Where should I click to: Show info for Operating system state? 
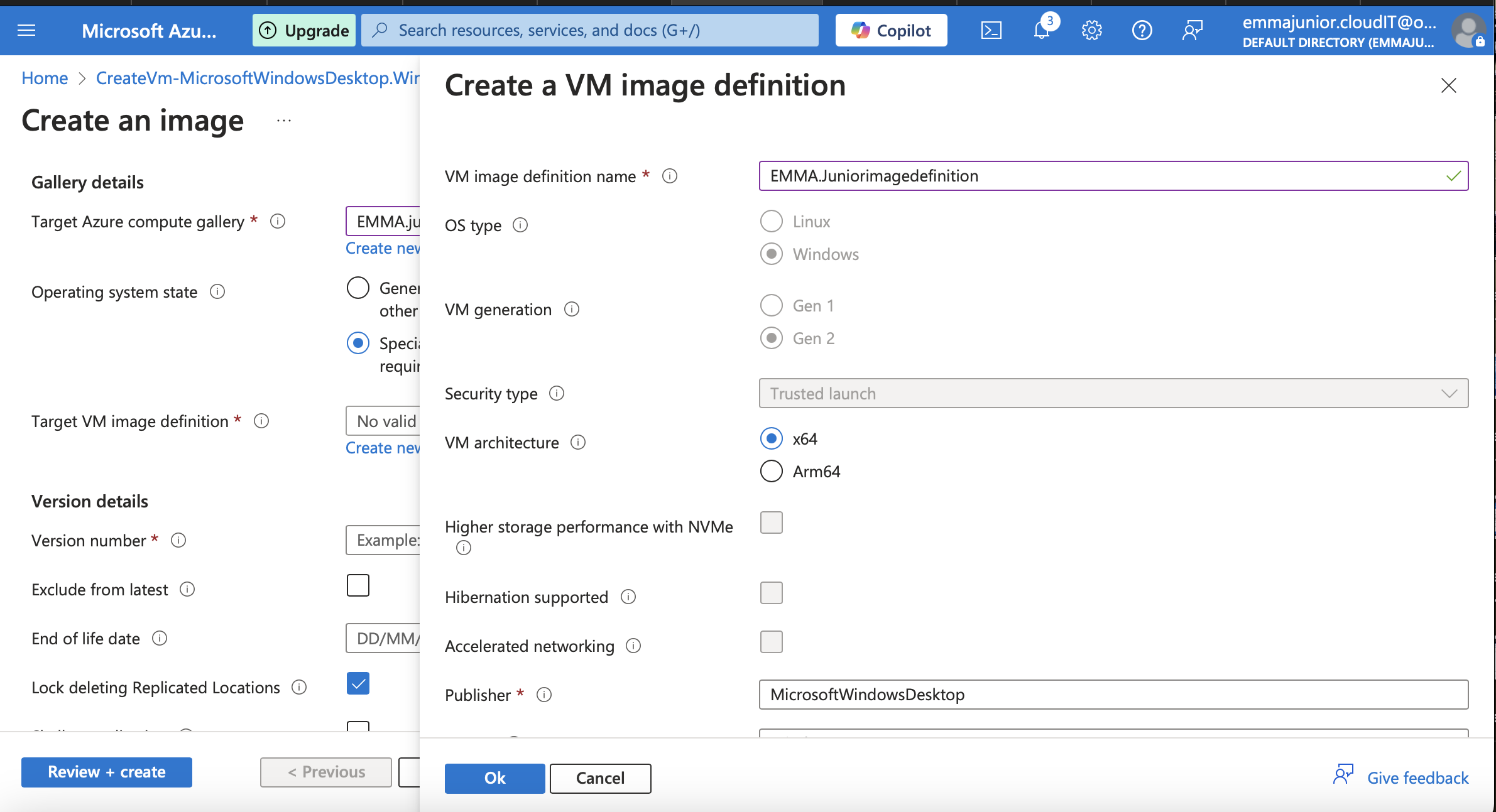click(217, 291)
